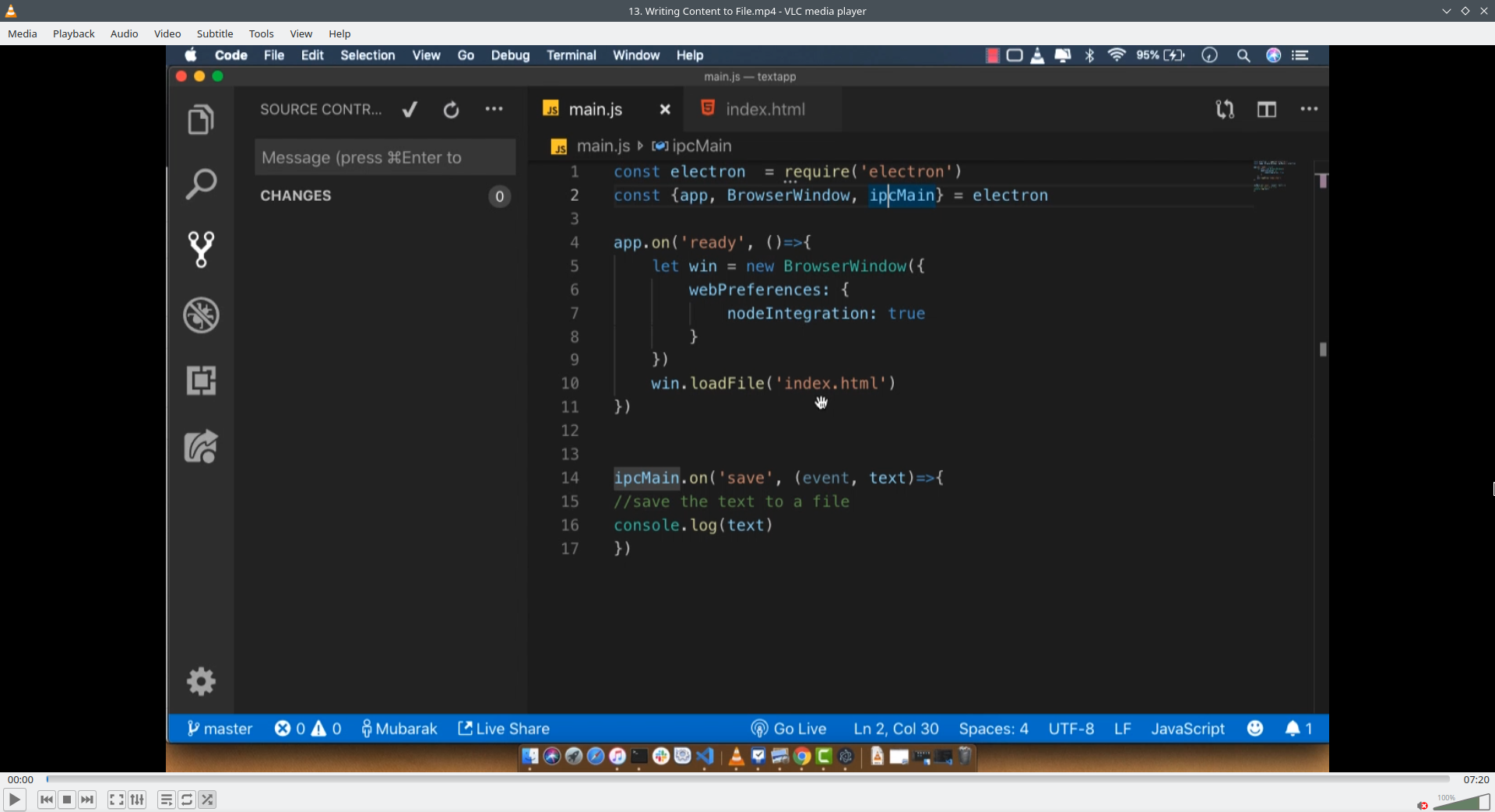1495x812 pixels.
Task: Open Spotlight search magnifier in menu bar
Action: pyautogui.click(x=1243, y=55)
